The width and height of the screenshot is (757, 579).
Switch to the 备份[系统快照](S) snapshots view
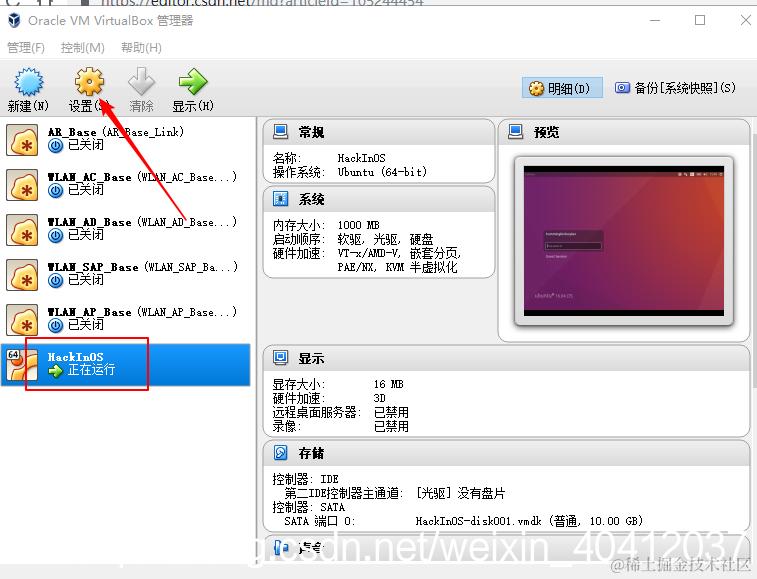coord(675,88)
